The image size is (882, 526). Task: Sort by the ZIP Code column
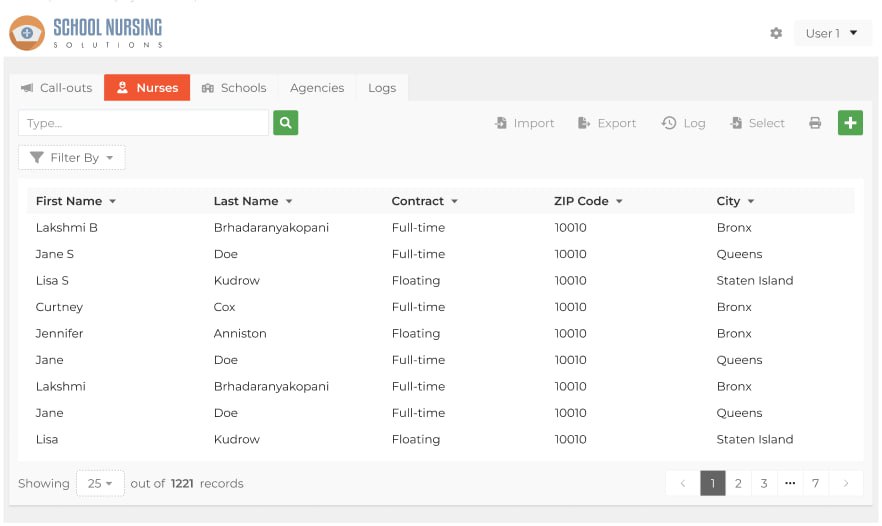588,201
